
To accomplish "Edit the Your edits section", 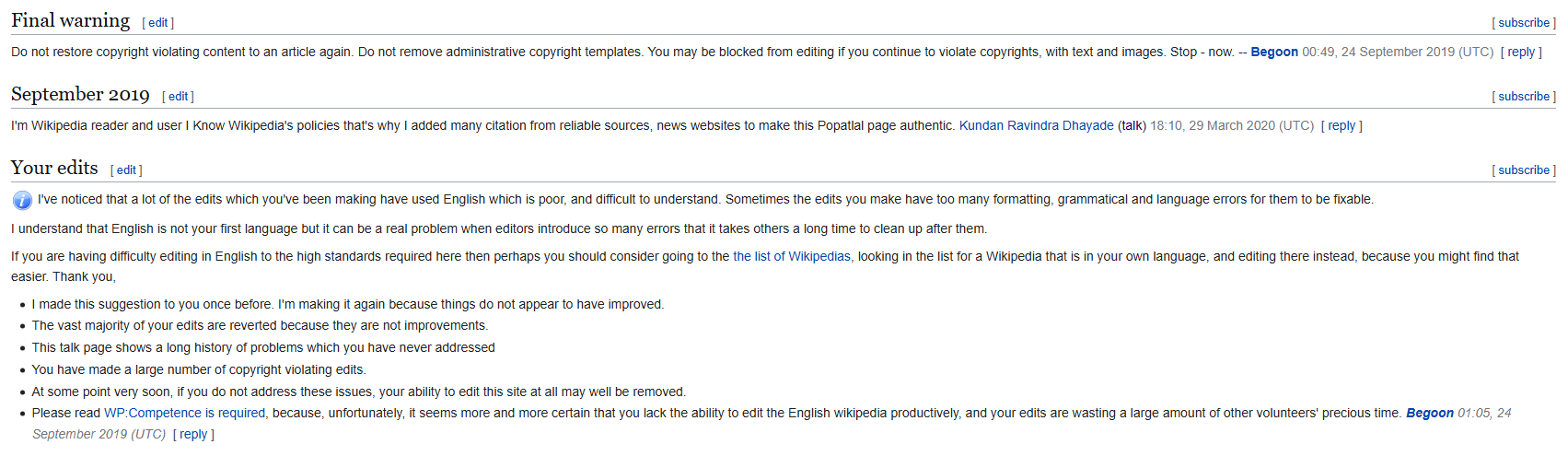I will (126, 170).
